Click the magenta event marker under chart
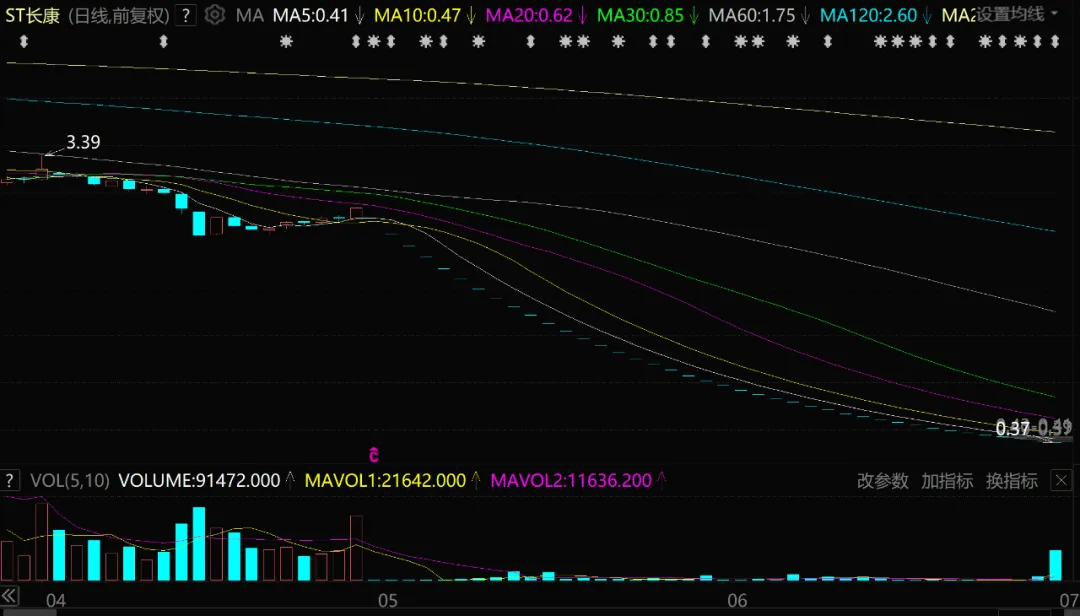 point(374,455)
